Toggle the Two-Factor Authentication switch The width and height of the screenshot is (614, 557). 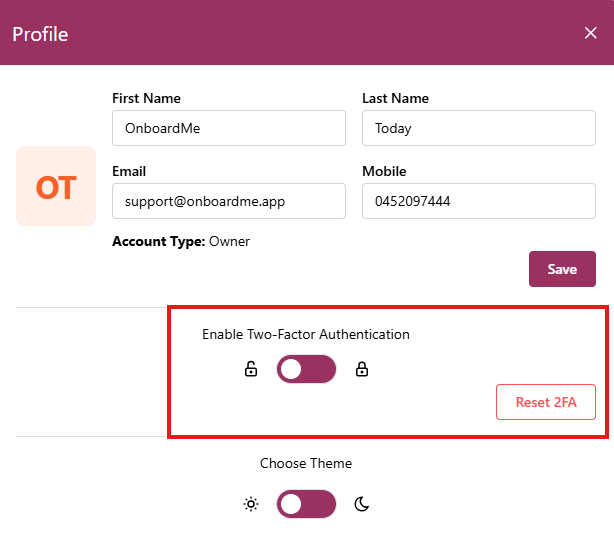pos(306,370)
